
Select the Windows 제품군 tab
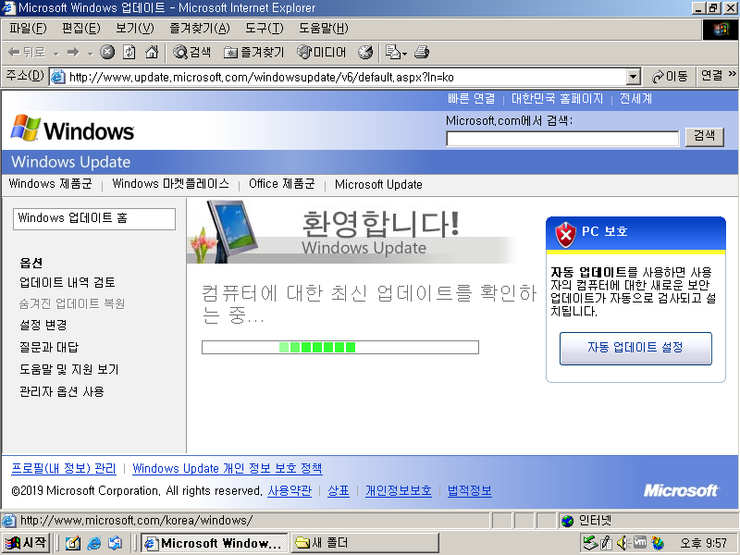pyautogui.click(x=50, y=184)
